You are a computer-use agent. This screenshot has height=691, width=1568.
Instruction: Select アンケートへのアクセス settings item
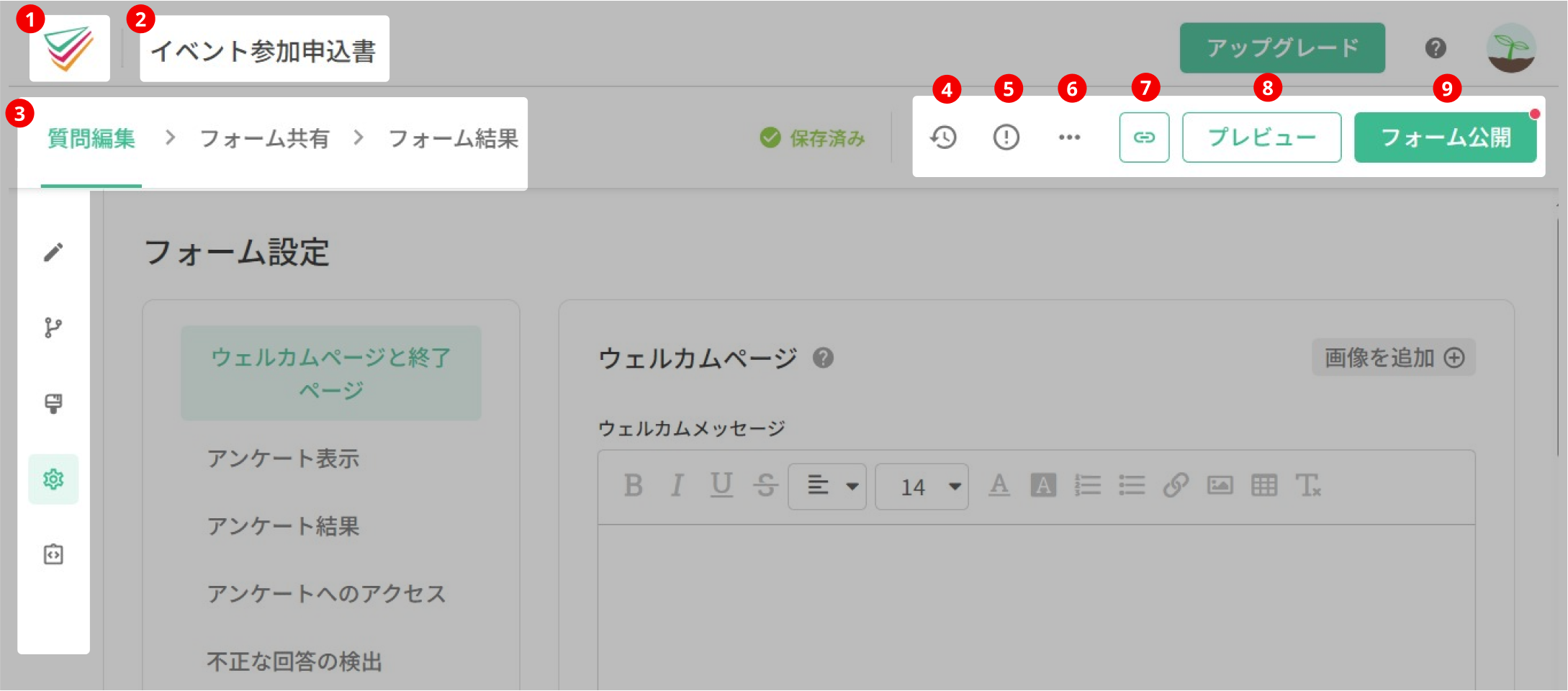pyautogui.click(x=326, y=594)
